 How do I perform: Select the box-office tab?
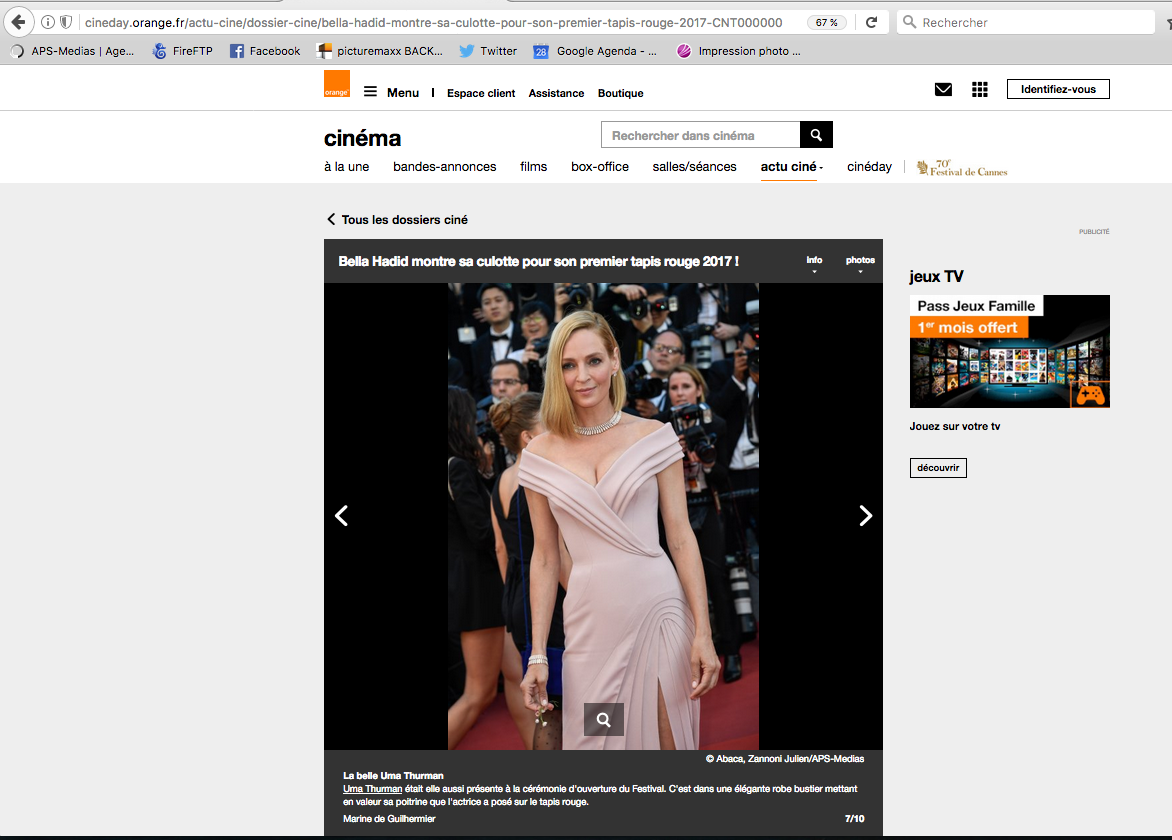[x=600, y=167]
